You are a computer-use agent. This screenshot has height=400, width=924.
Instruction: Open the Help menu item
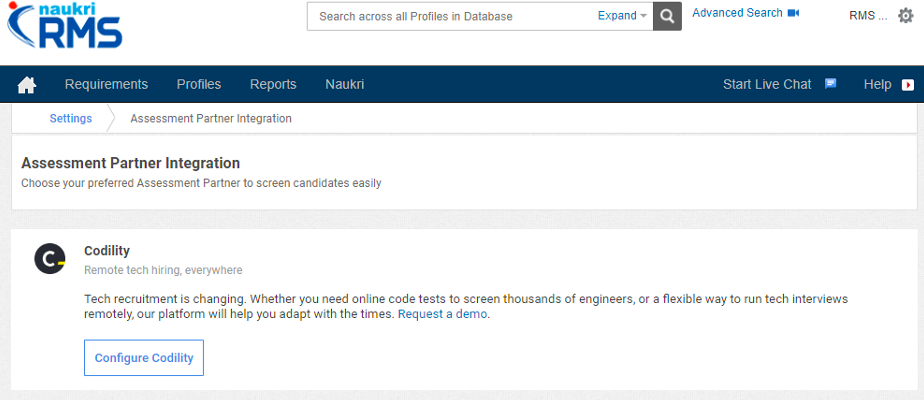point(877,84)
